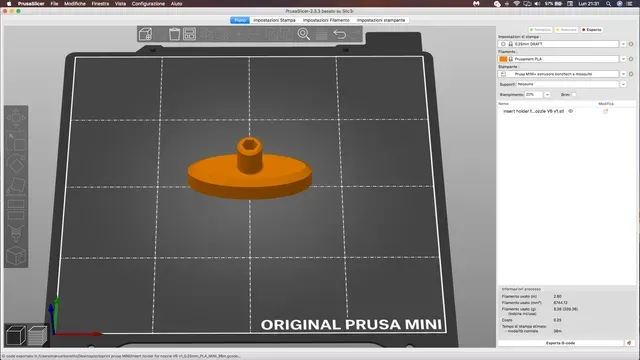Expand the Supporti dropdown arrow
This screenshot has height=360, width=640.
(623, 84)
